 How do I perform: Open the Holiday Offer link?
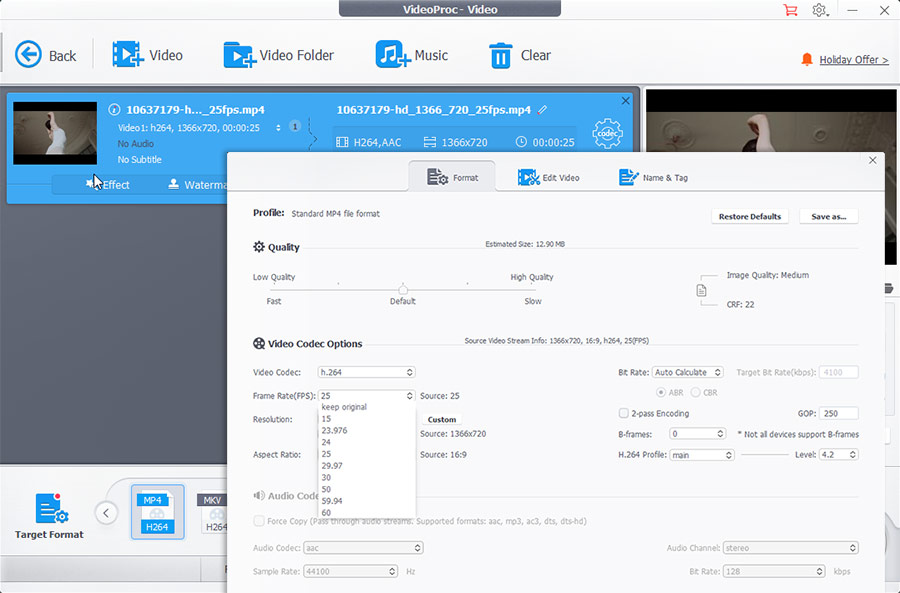854,60
